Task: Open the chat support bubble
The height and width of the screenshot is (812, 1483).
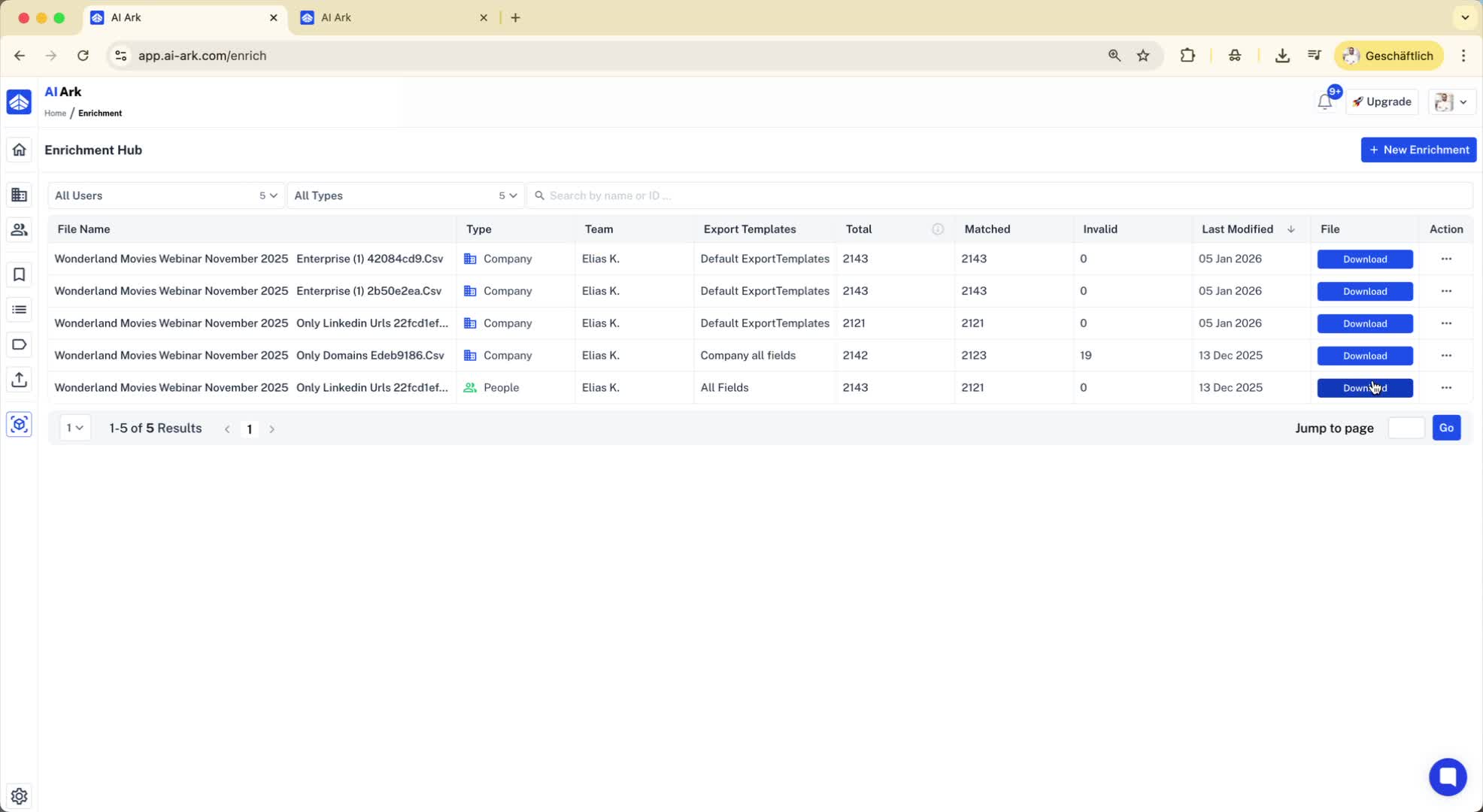Action: pos(1447,777)
